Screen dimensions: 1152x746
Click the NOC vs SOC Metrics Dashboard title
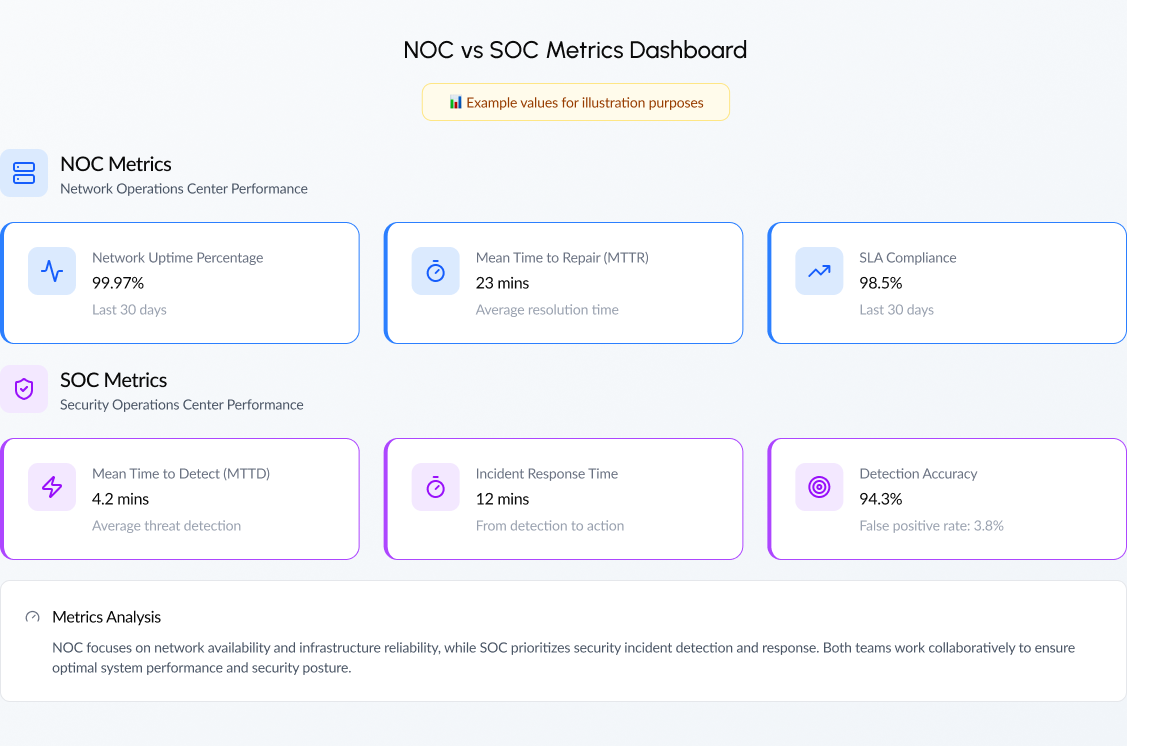coord(575,49)
